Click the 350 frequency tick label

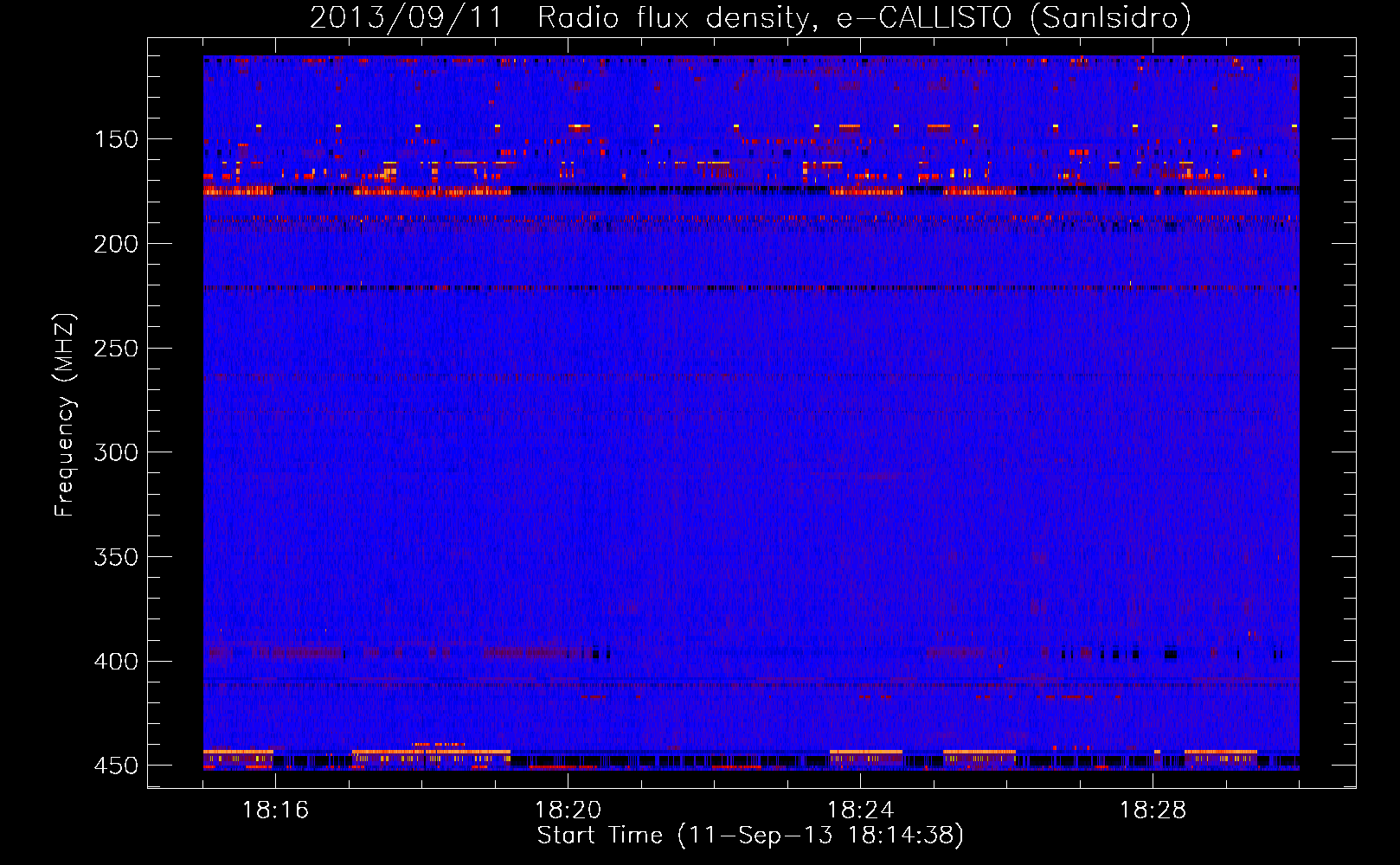(x=116, y=557)
